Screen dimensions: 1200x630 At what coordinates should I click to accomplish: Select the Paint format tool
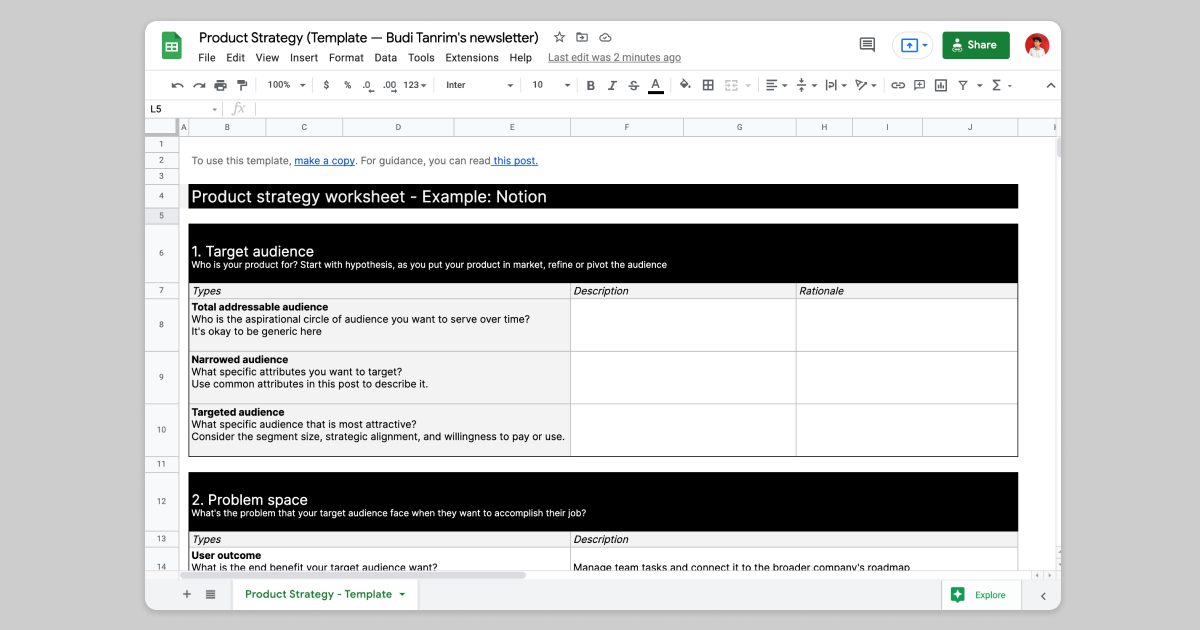(x=241, y=86)
